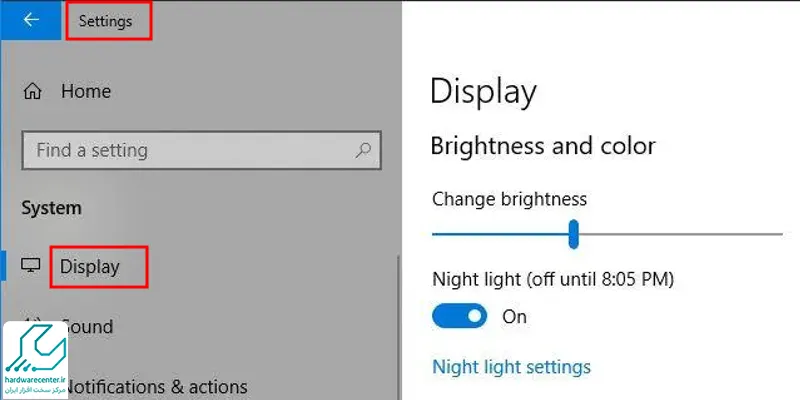Click the hardwarecenter.ir logo
The height and width of the screenshot is (400, 800).
click(35, 360)
